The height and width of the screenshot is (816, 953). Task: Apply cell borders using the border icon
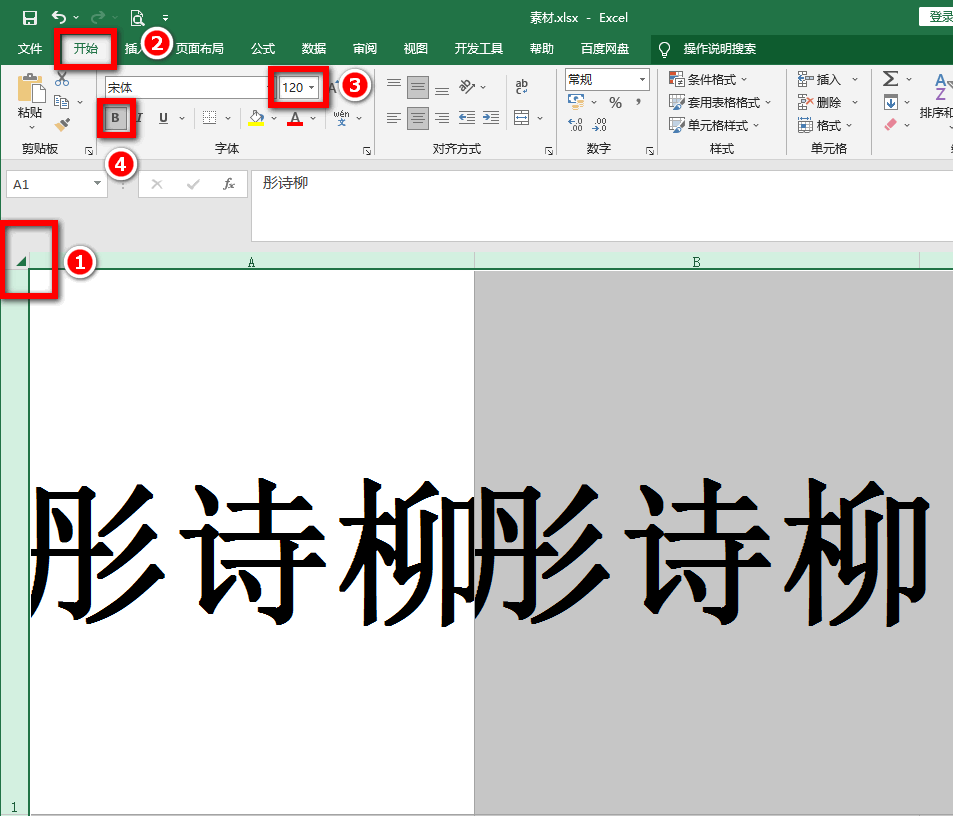210,118
